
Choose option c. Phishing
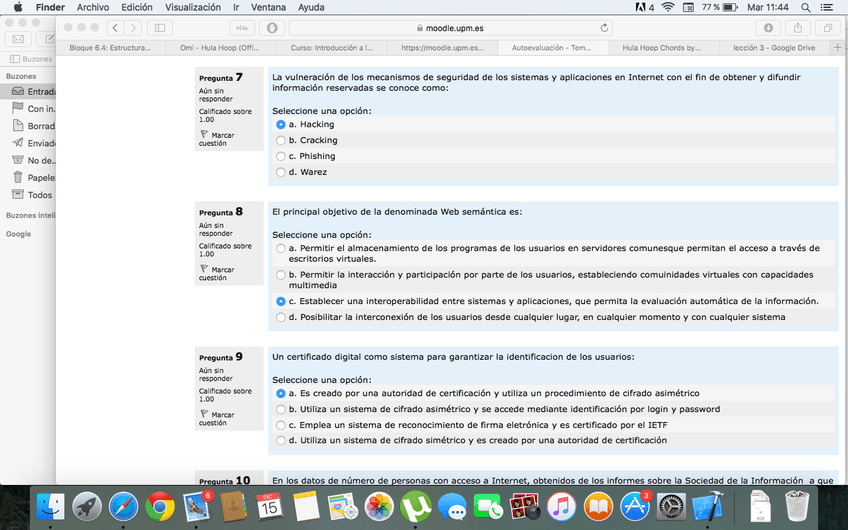coord(281,156)
